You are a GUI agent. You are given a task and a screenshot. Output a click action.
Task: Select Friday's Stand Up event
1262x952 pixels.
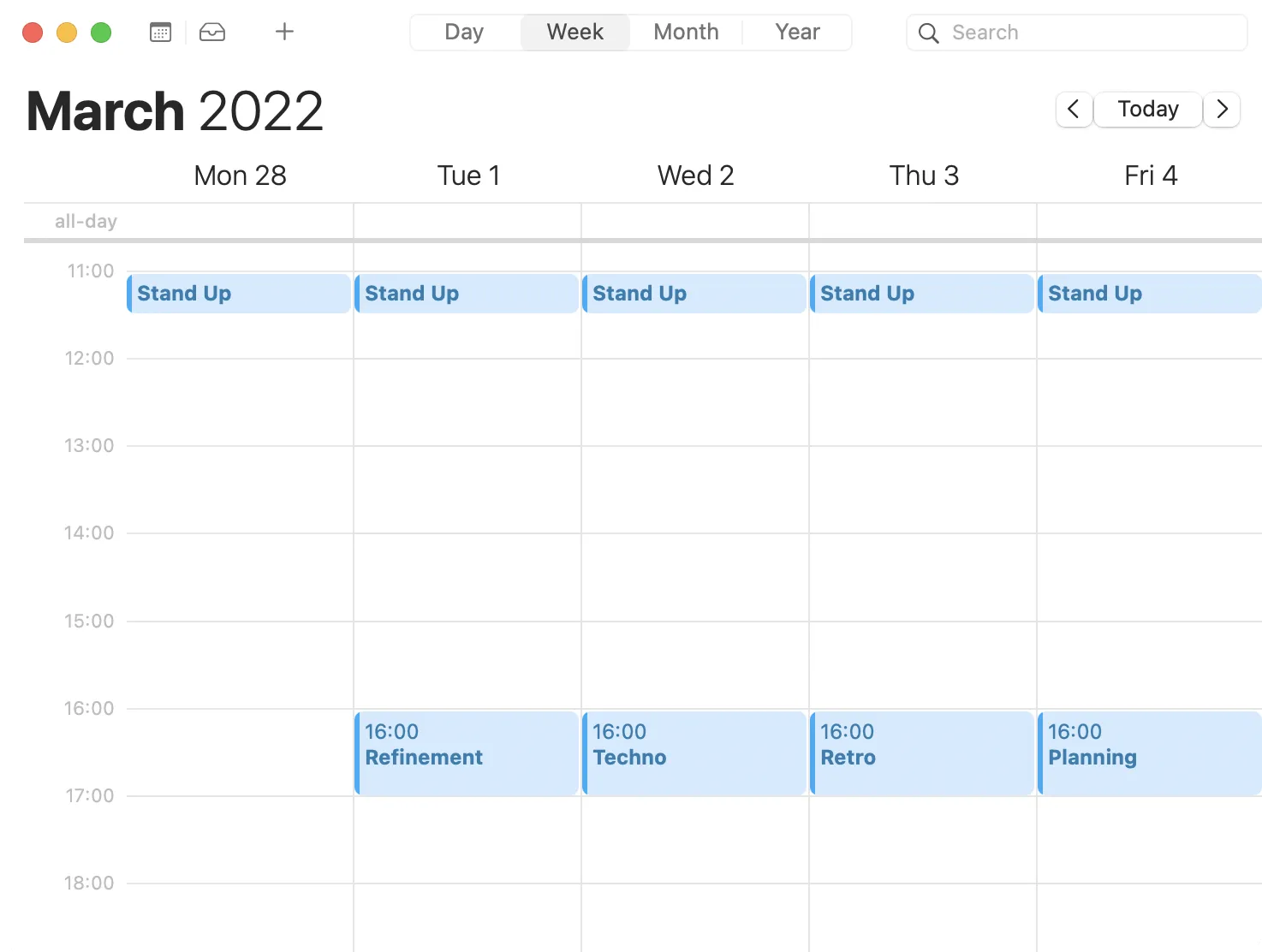[x=1149, y=294]
